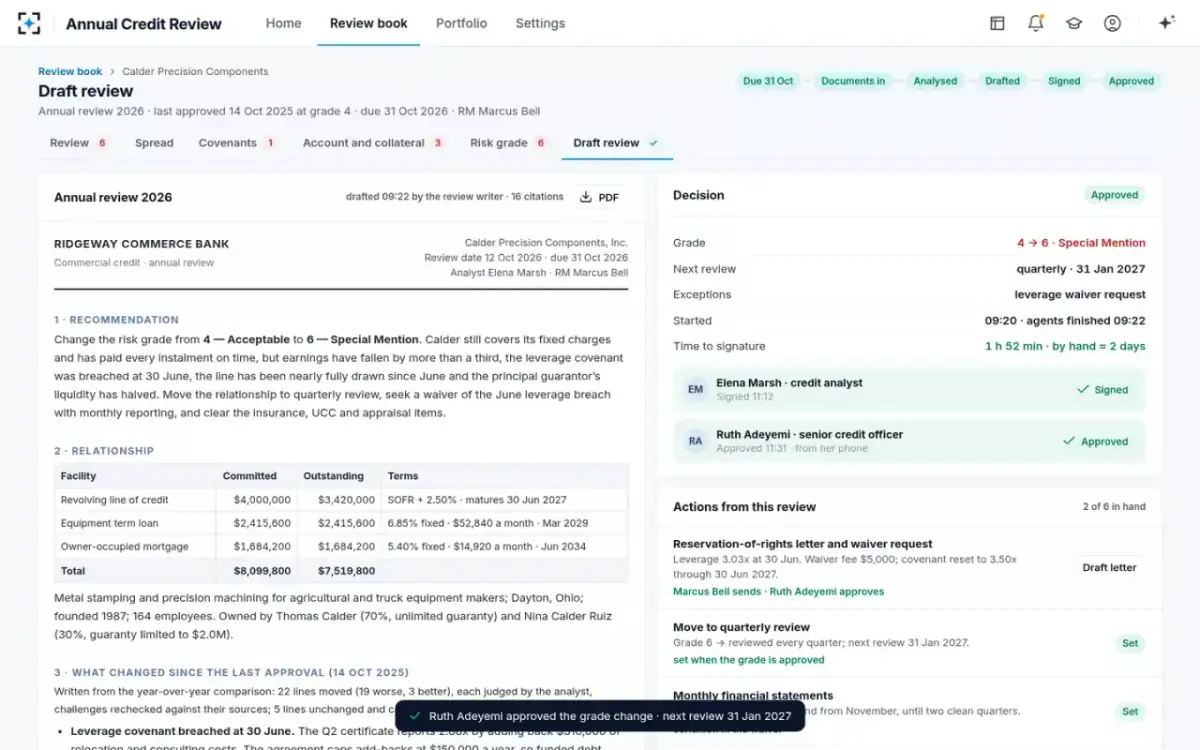The image size is (1200, 750).
Task: Click the Signed stage pill
Action: (1064, 81)
